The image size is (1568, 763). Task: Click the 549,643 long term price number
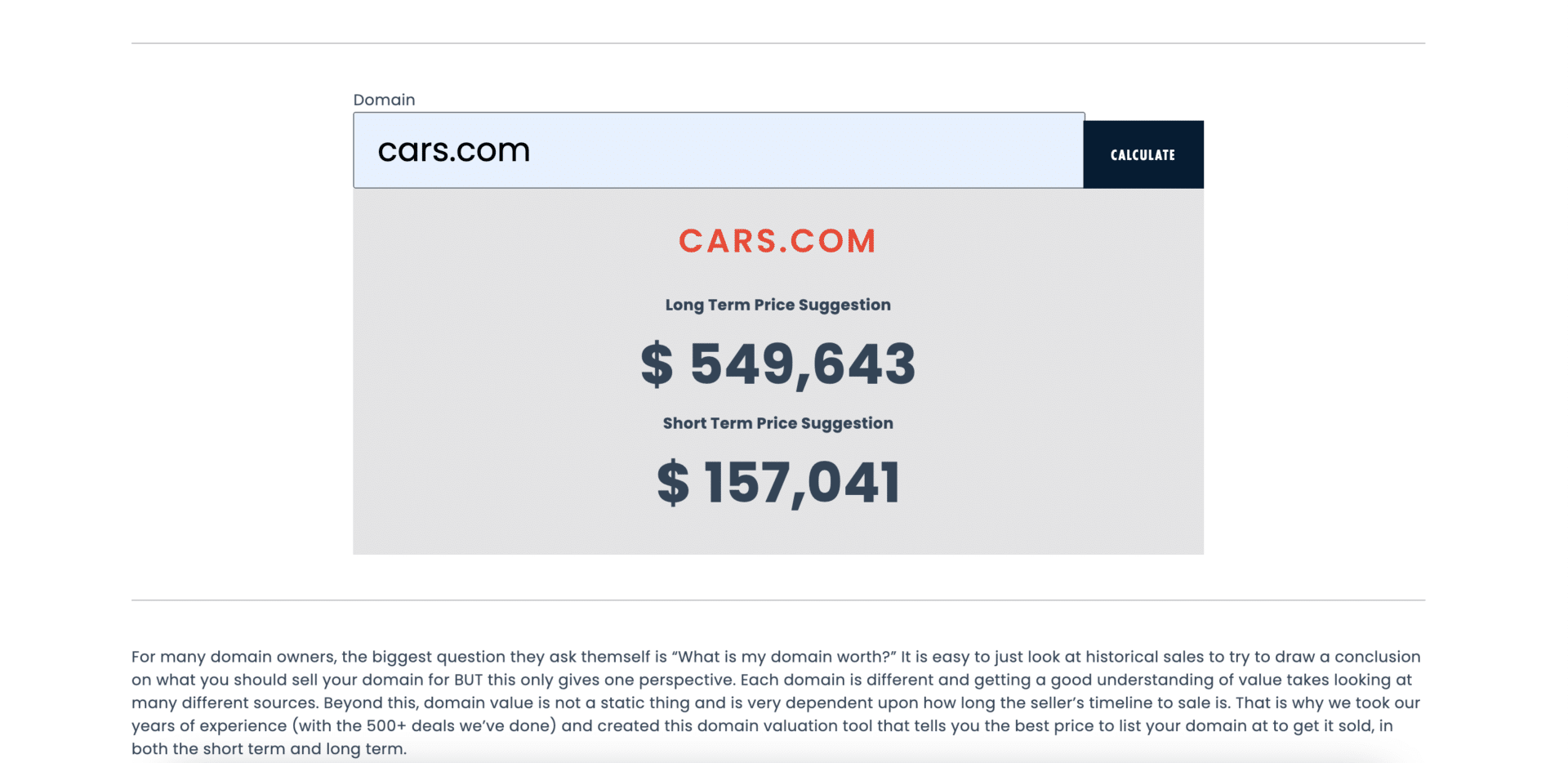(803, 364)
